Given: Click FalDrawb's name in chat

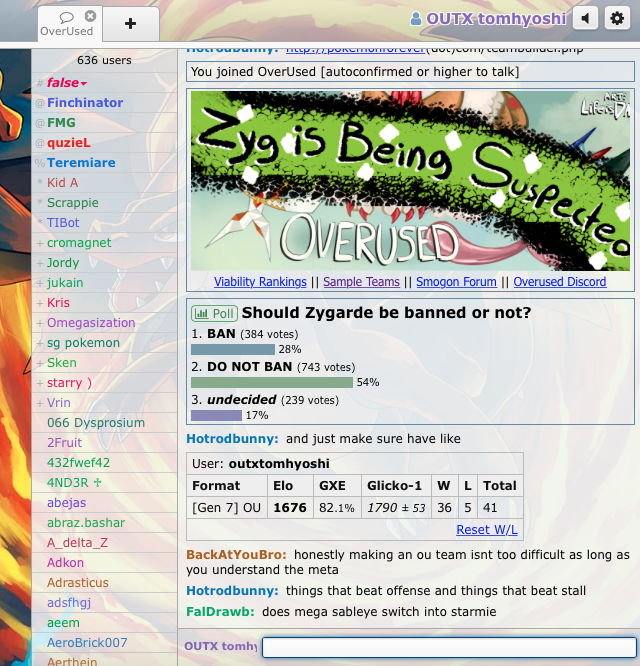Looking at the screenshot, I should tap(220, 612).
